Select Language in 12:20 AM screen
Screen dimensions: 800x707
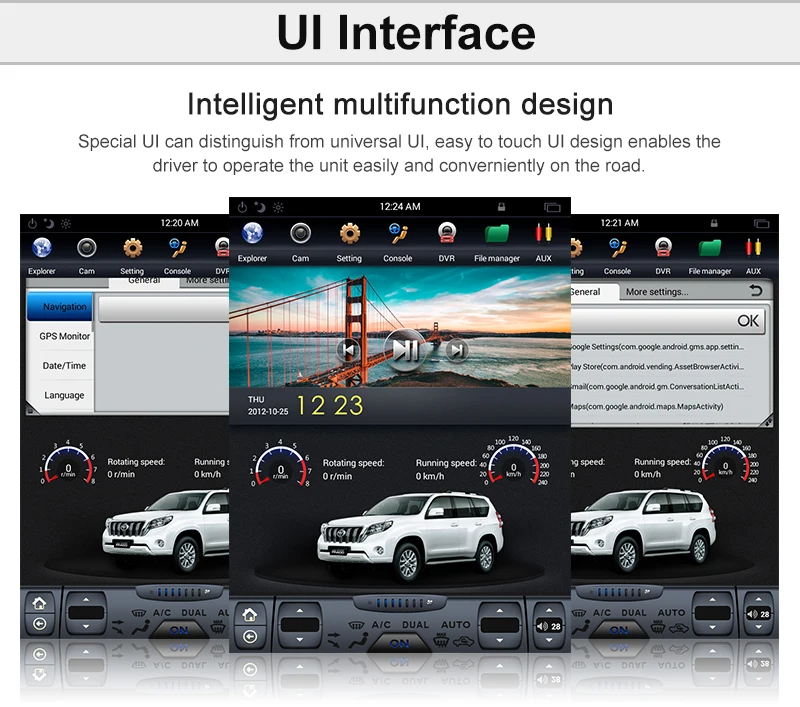64,395
